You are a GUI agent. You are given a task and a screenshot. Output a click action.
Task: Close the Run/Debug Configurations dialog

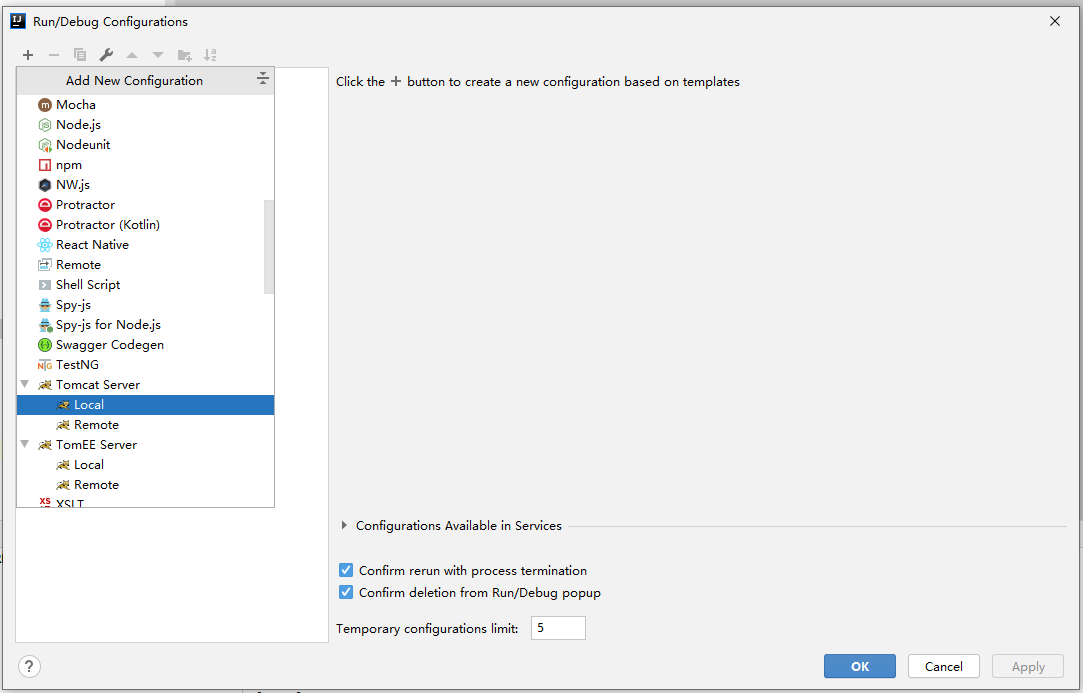(x=1055, y=21)
